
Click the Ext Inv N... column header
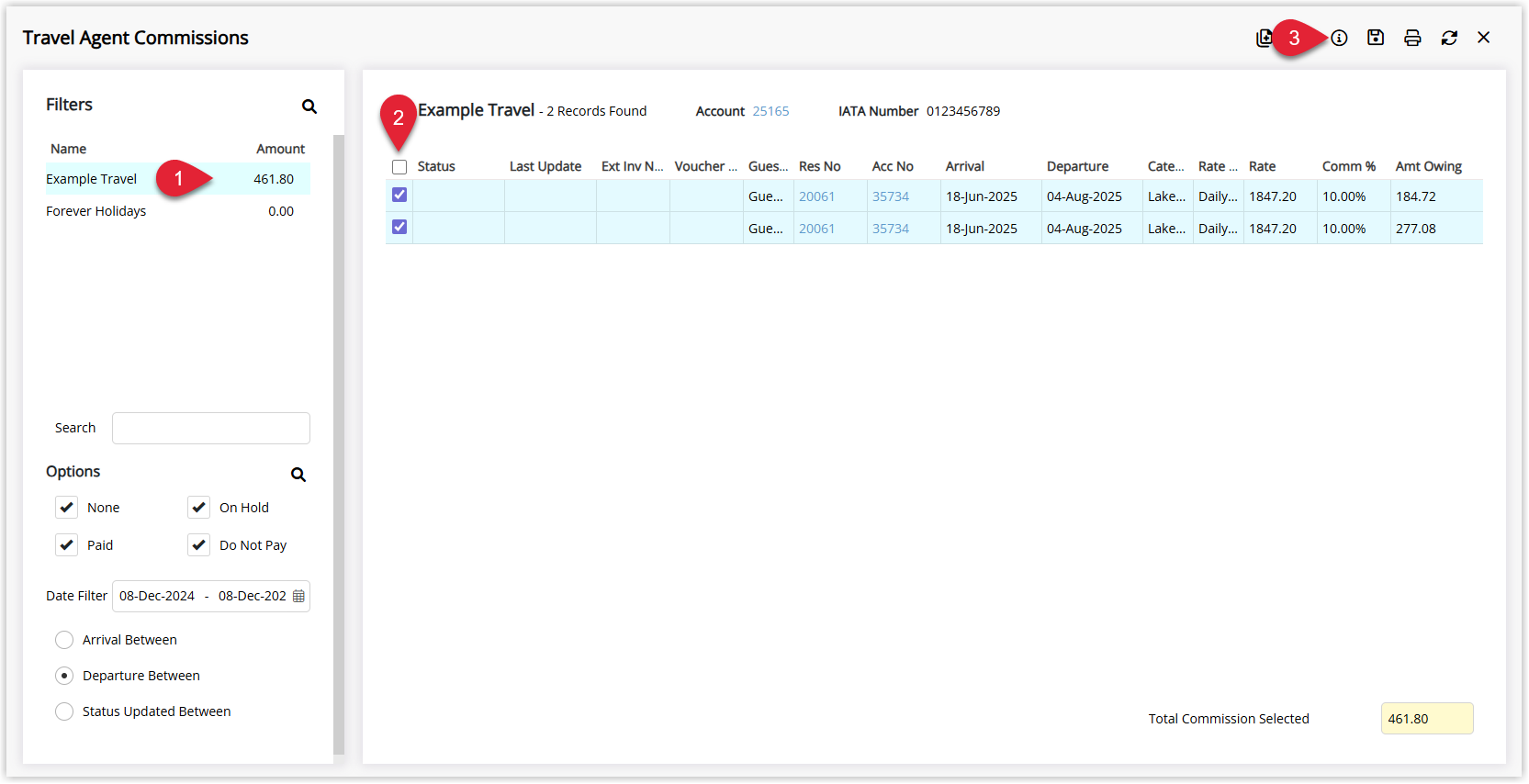pyautogui.click(x=632, y=166)
